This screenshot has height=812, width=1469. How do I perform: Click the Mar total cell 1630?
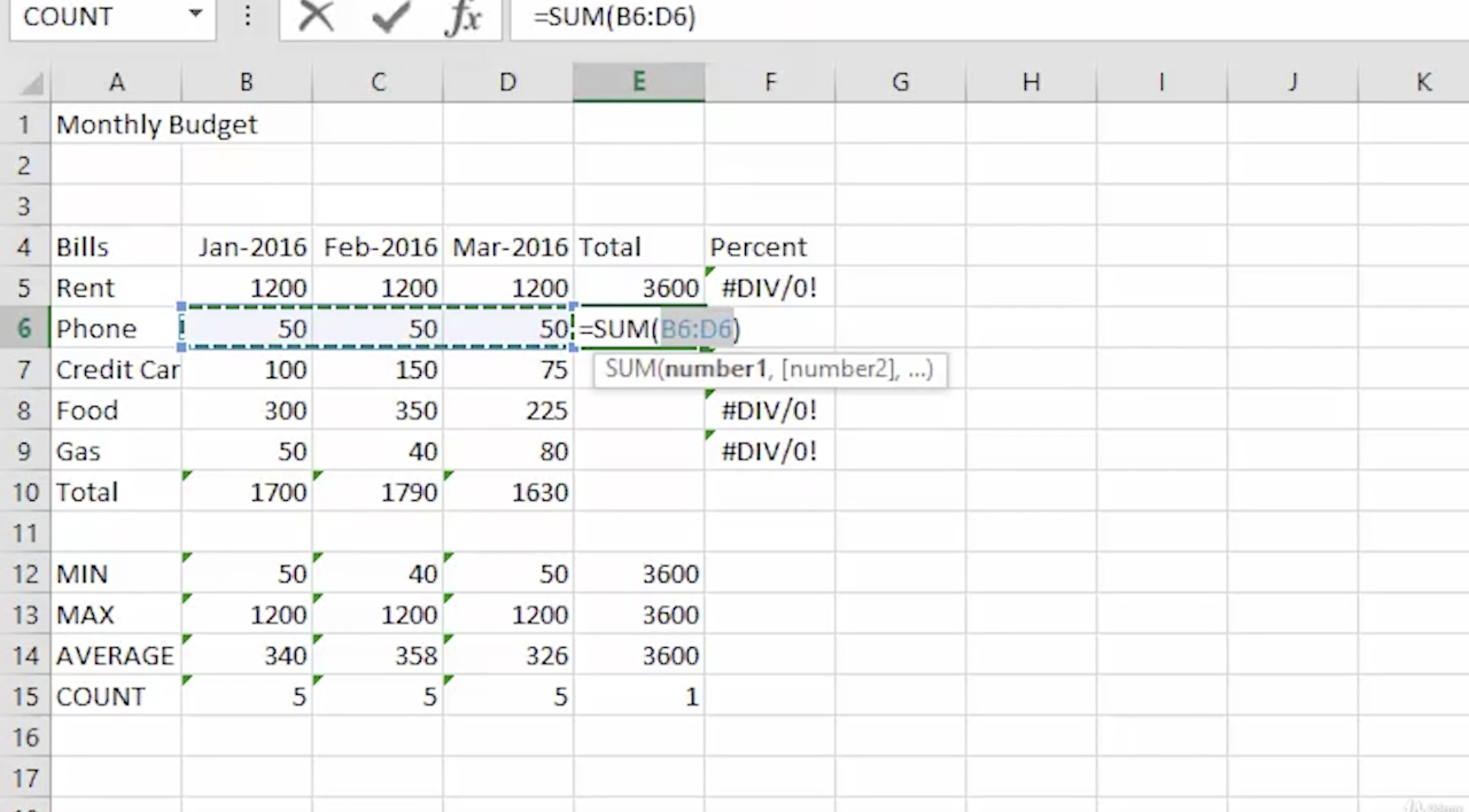click(508, 492)
